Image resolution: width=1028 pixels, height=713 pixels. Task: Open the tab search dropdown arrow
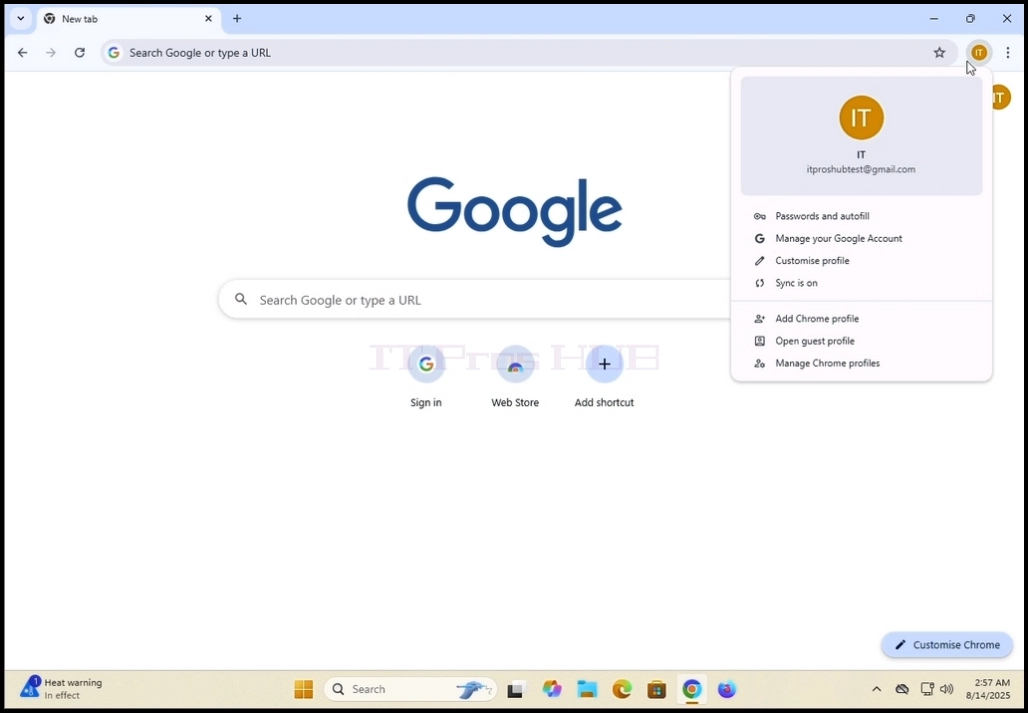(20, 18)
